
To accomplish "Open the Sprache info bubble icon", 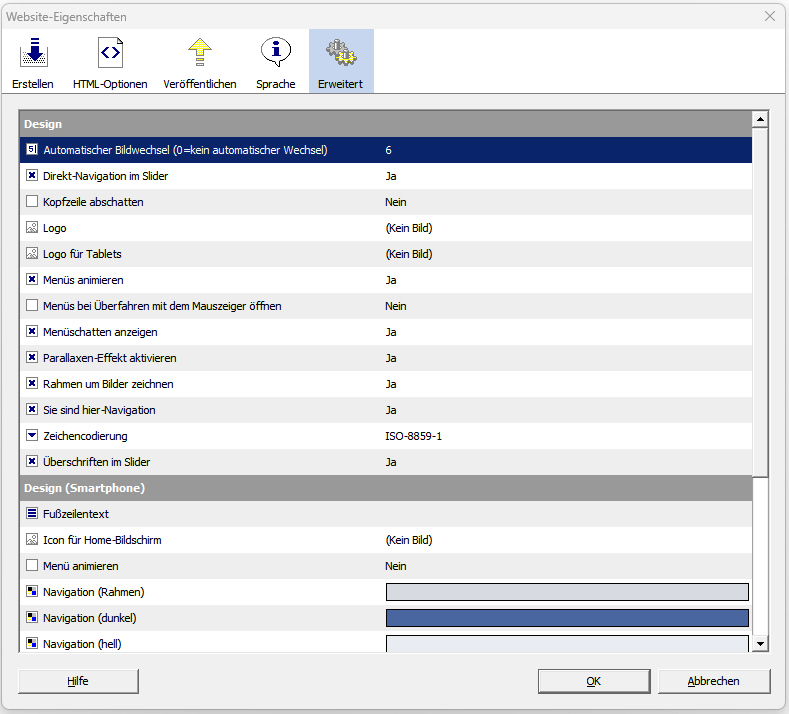I will 276,52.
